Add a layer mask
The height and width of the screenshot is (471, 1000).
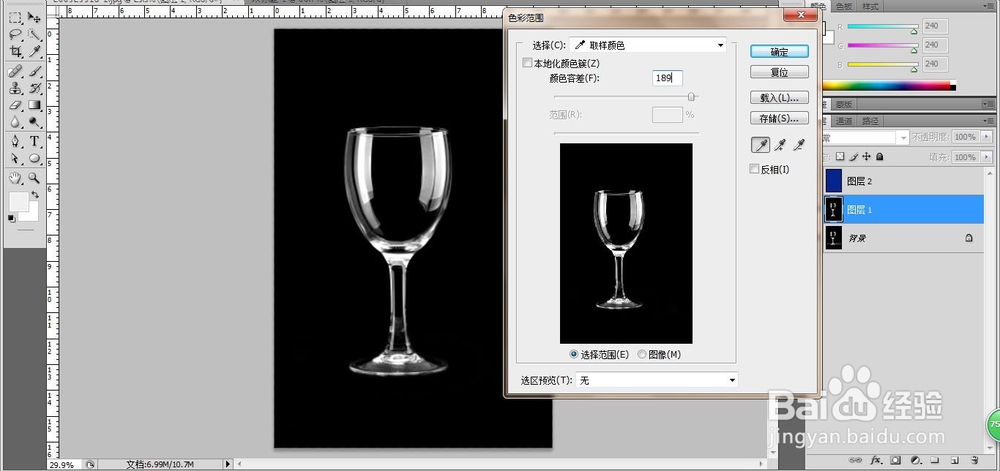pyautogui.click(x=895, y=460)
